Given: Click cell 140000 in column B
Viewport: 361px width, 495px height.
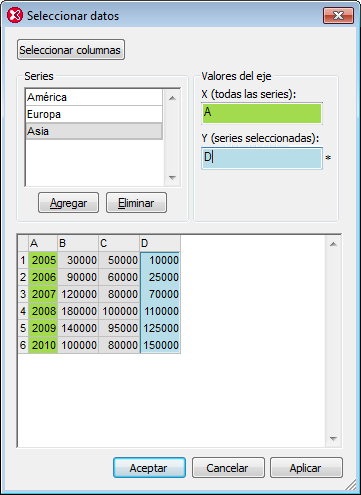Looking at the screenshot, I should [x=78, y=328].
